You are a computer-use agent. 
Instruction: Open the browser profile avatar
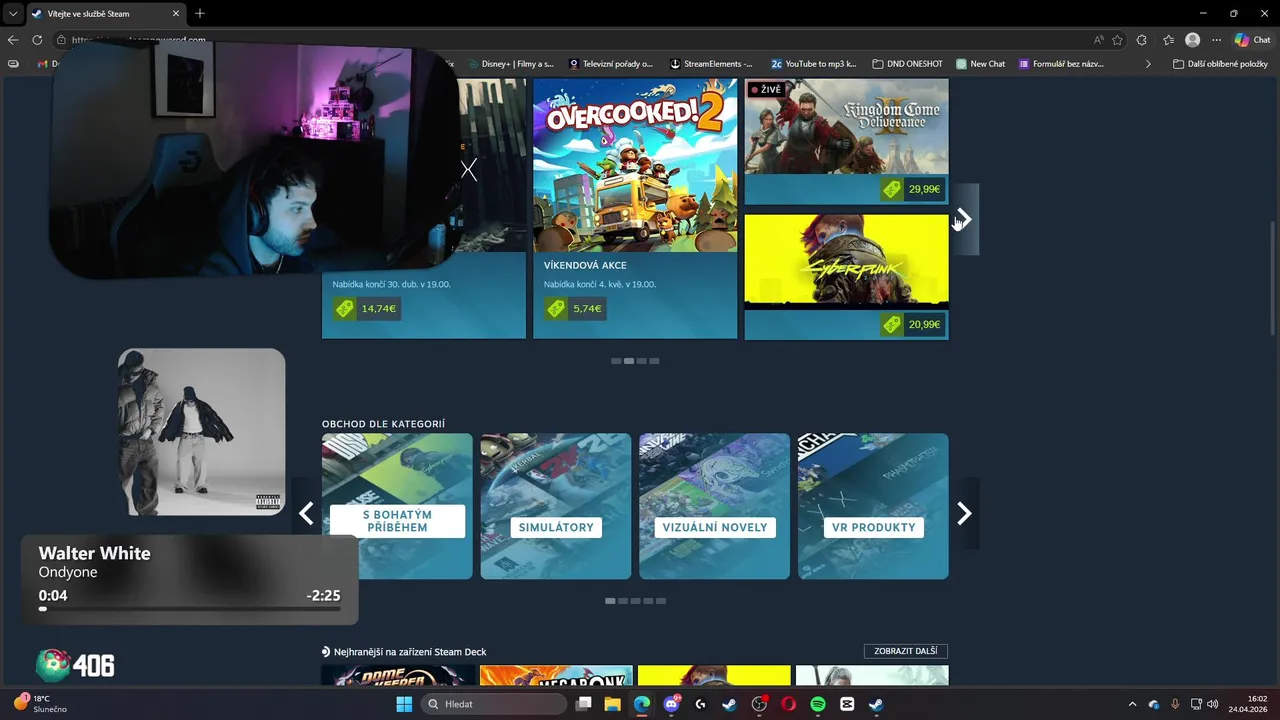pos(1192,40)
